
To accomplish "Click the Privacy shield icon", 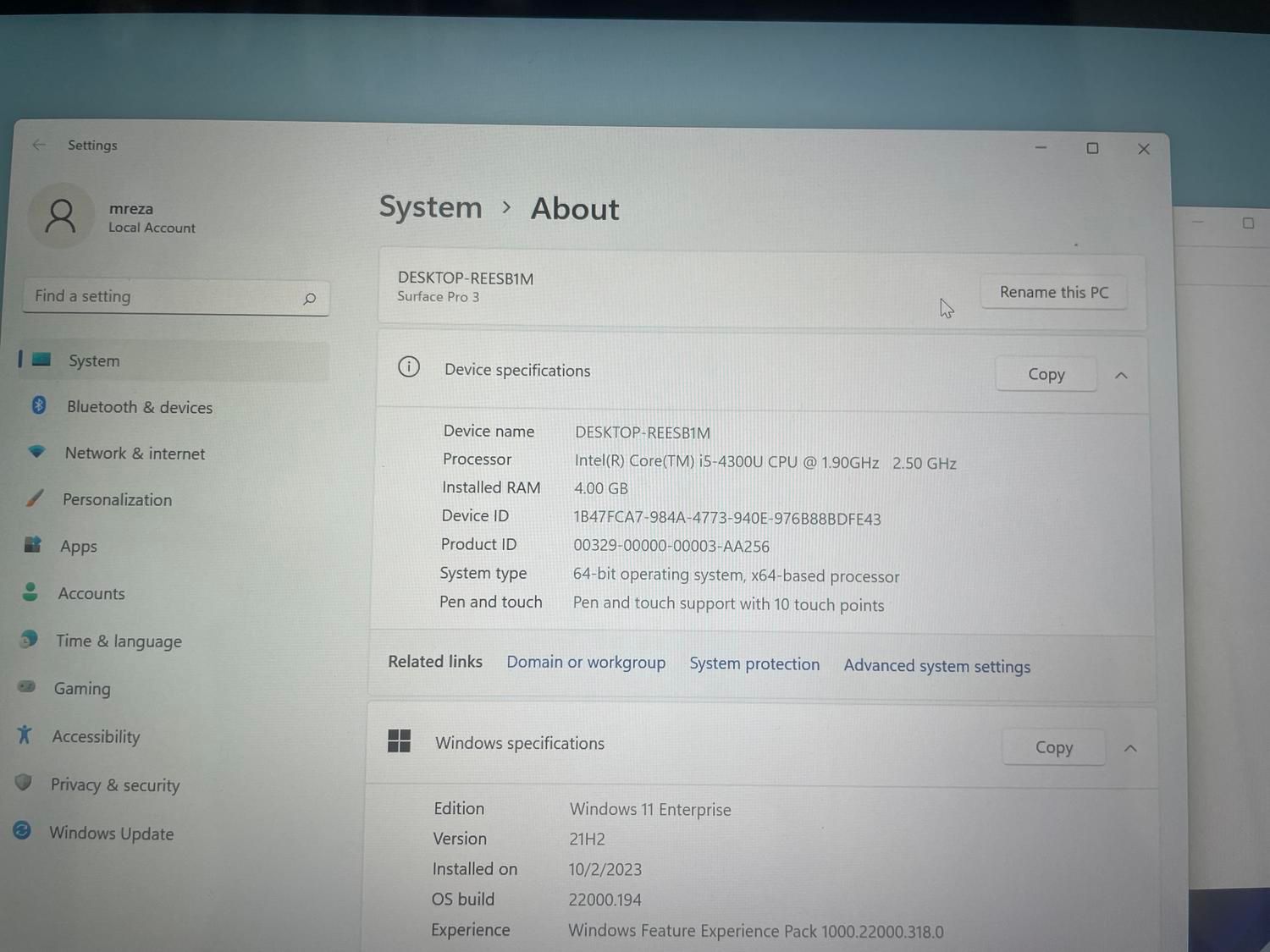I will point(24,783).
